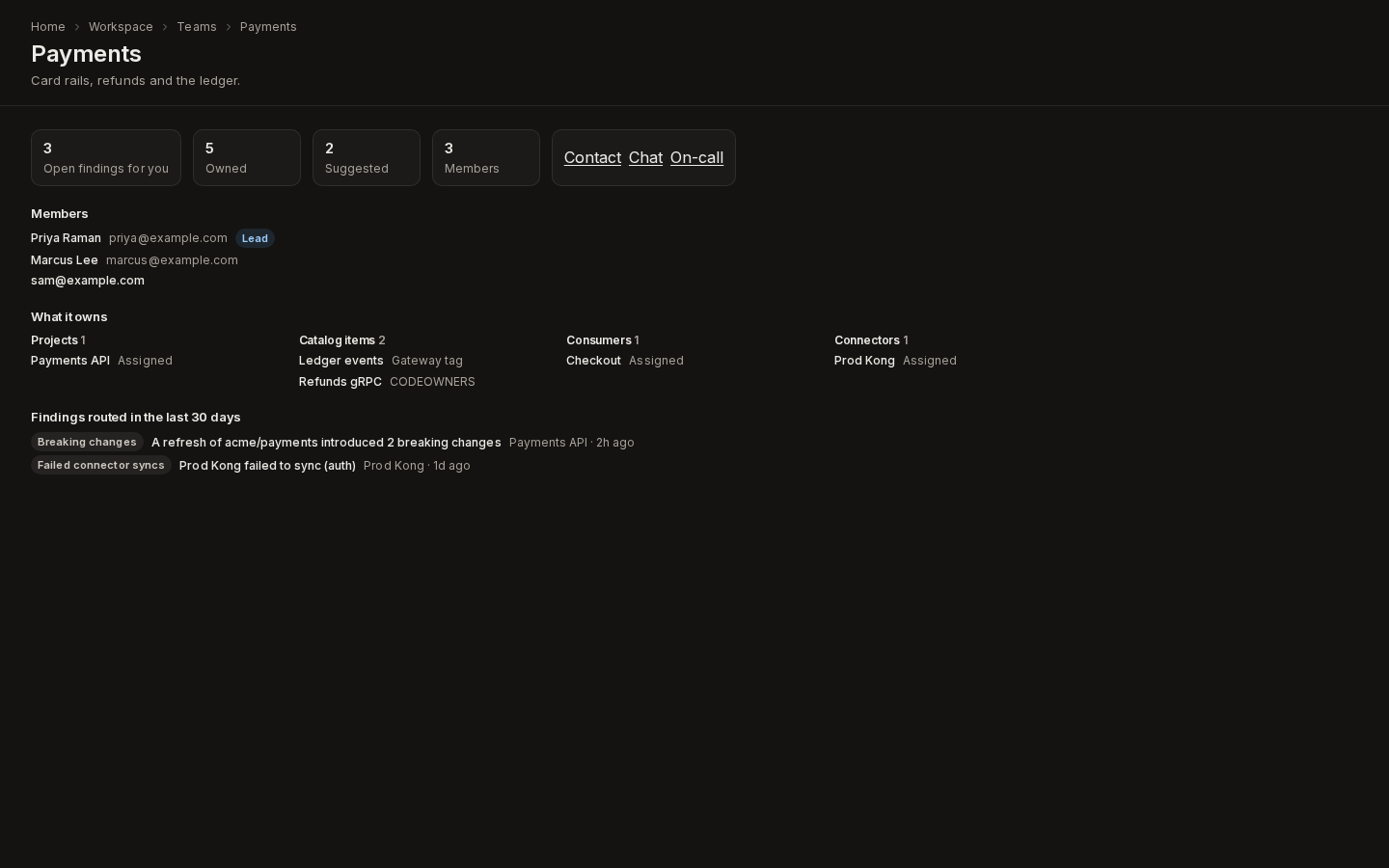Screen dimensions: 1389x868
Task: Click the 'What it owns' heading
Action: [x=69, y=317]
